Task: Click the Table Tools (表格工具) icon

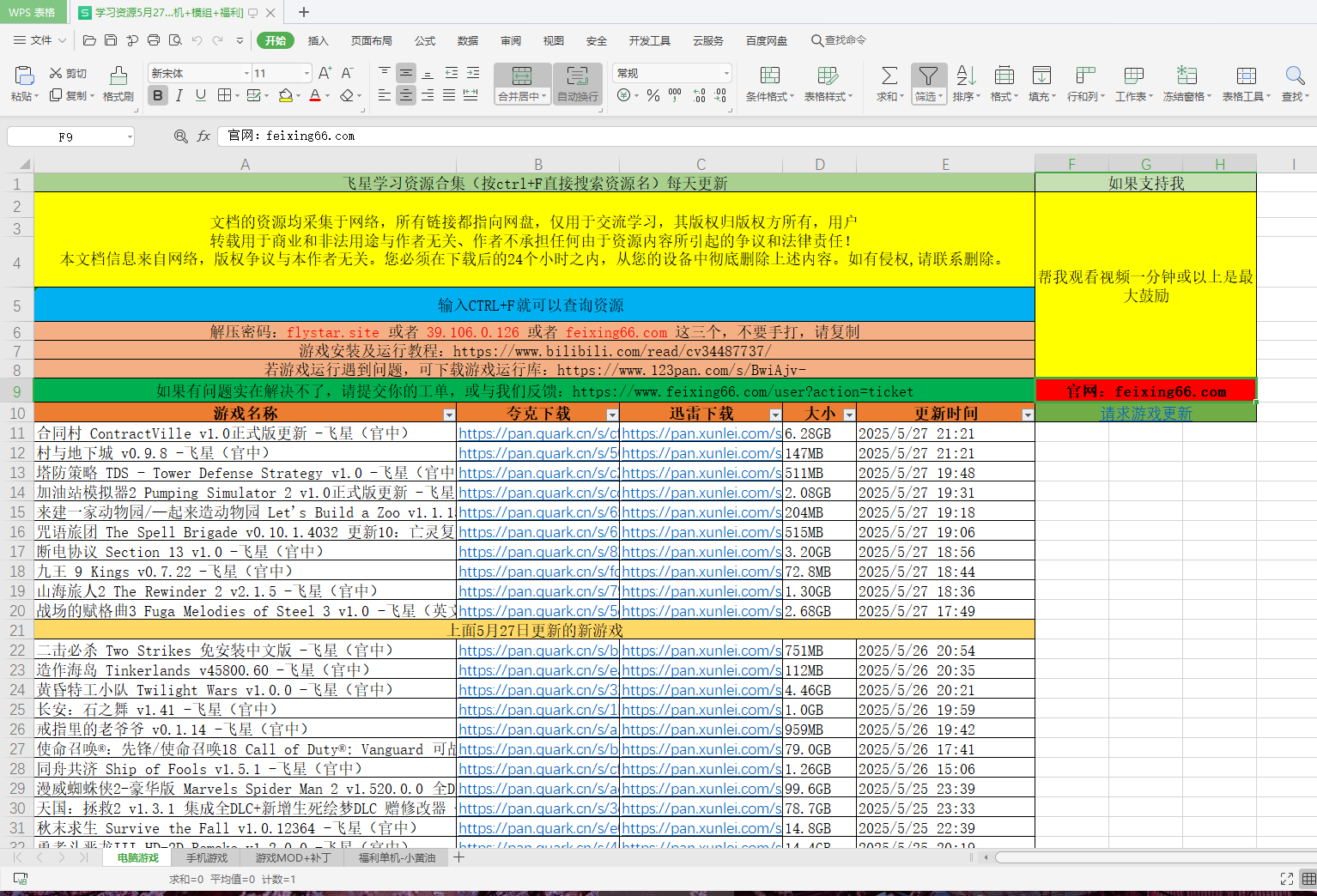Action: coord(1247,76)
